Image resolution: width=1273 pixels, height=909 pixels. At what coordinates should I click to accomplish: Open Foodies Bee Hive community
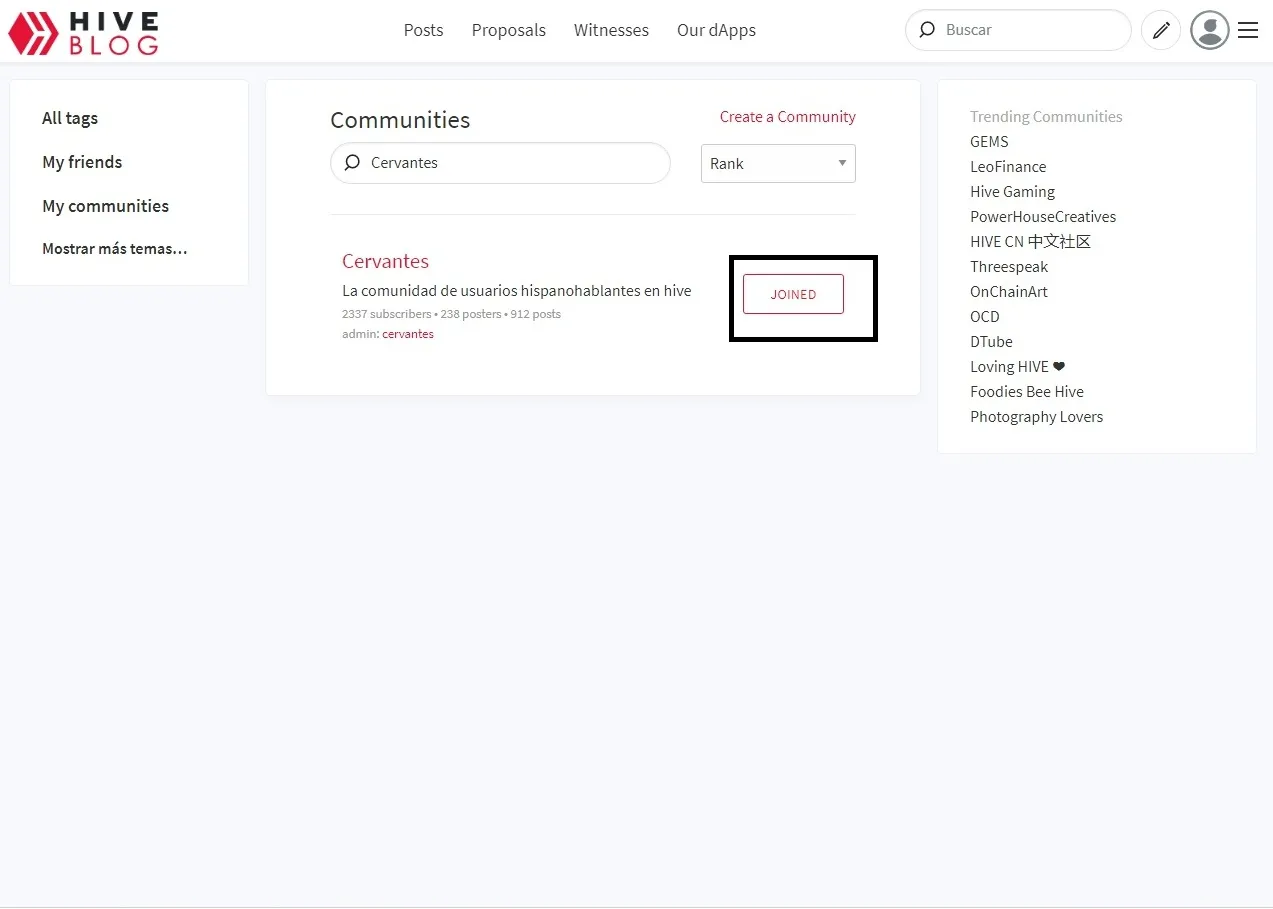coord(1027,392)
